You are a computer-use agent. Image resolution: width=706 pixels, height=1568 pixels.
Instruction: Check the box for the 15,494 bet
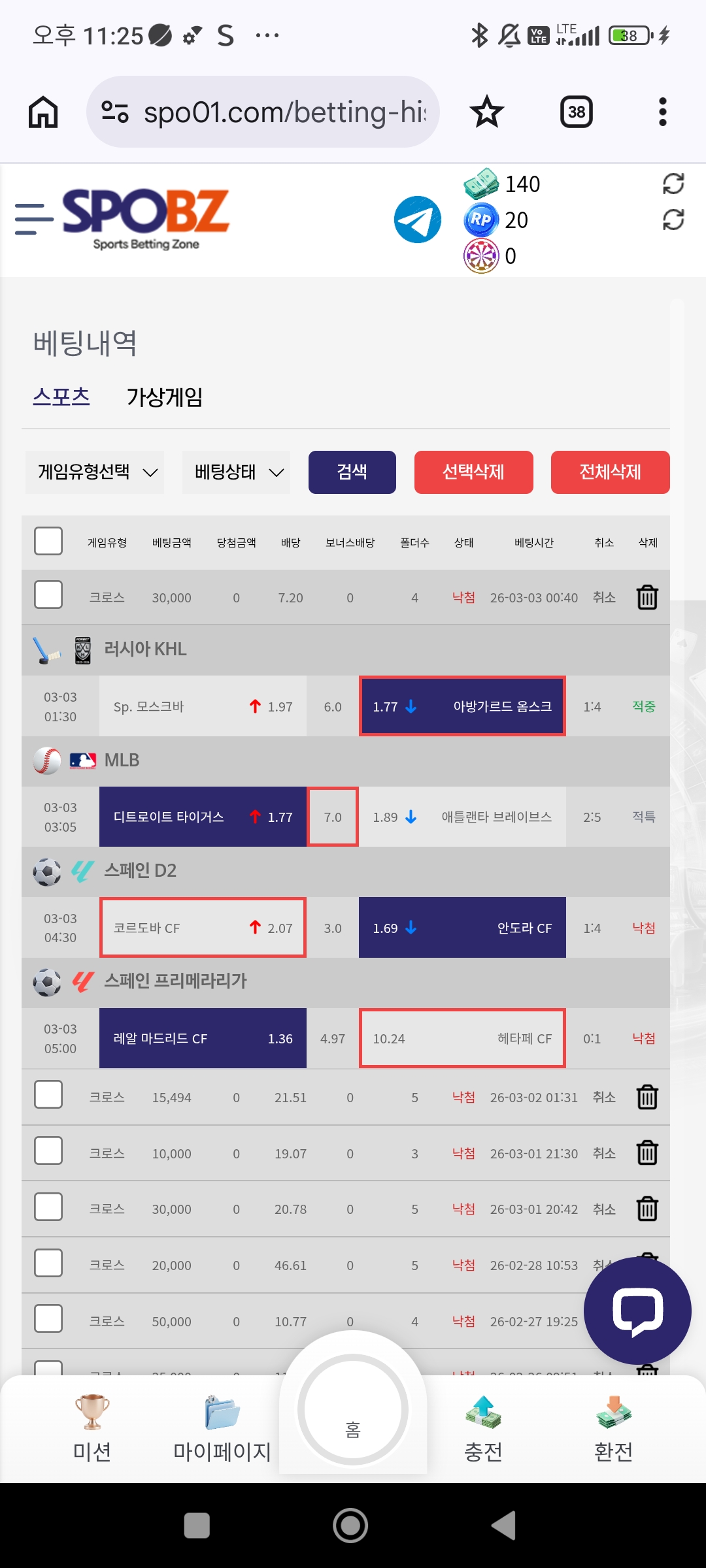pyautogui.click(x=48, y=1094)
